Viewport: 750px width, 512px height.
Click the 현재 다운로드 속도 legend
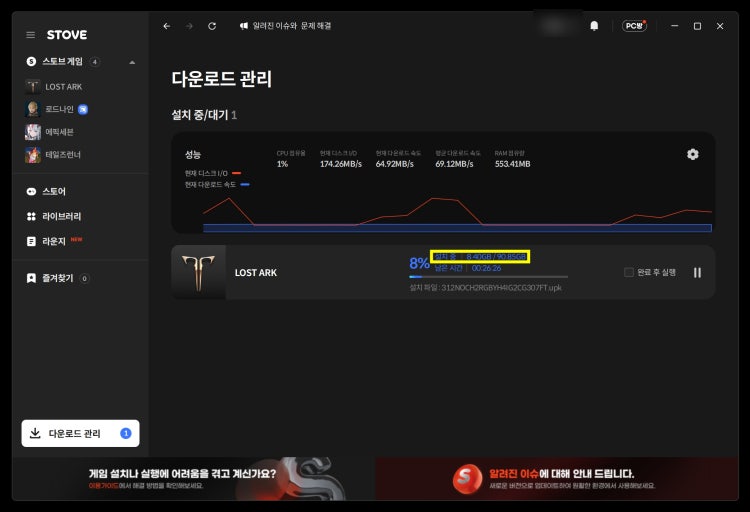pos(217,184)
